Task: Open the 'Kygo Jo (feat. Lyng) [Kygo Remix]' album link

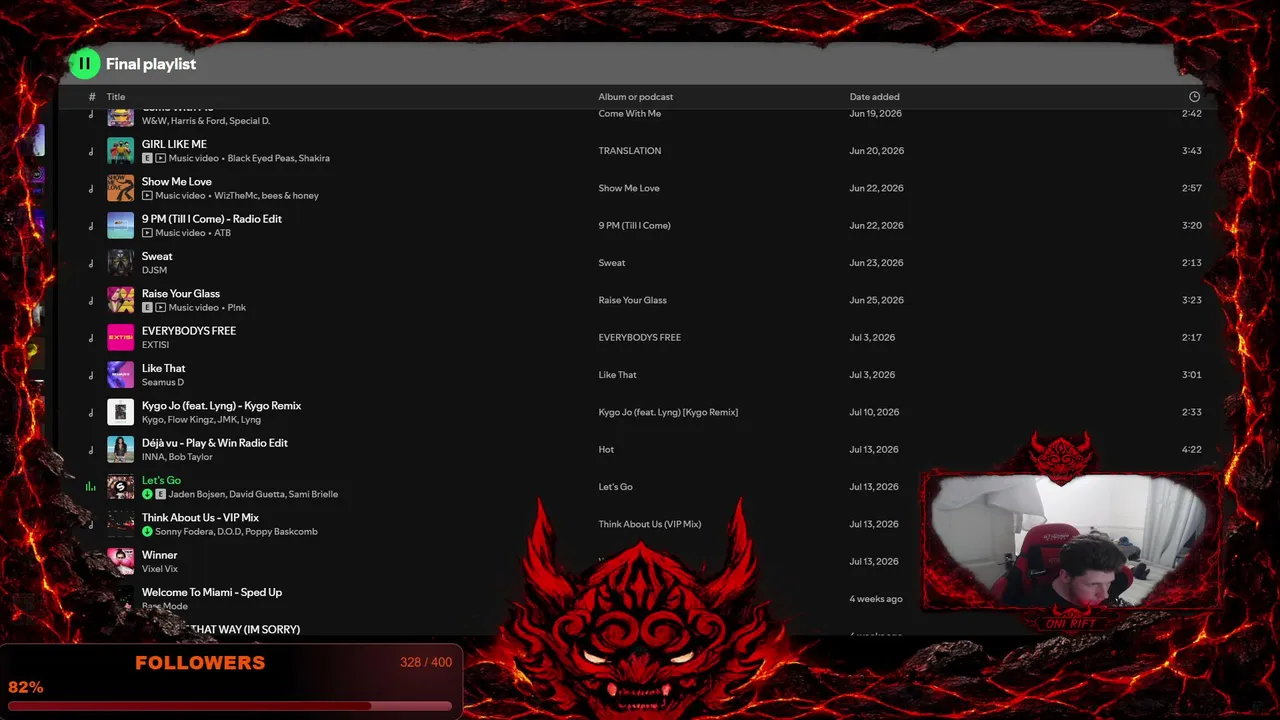Action: coord(668,412)
